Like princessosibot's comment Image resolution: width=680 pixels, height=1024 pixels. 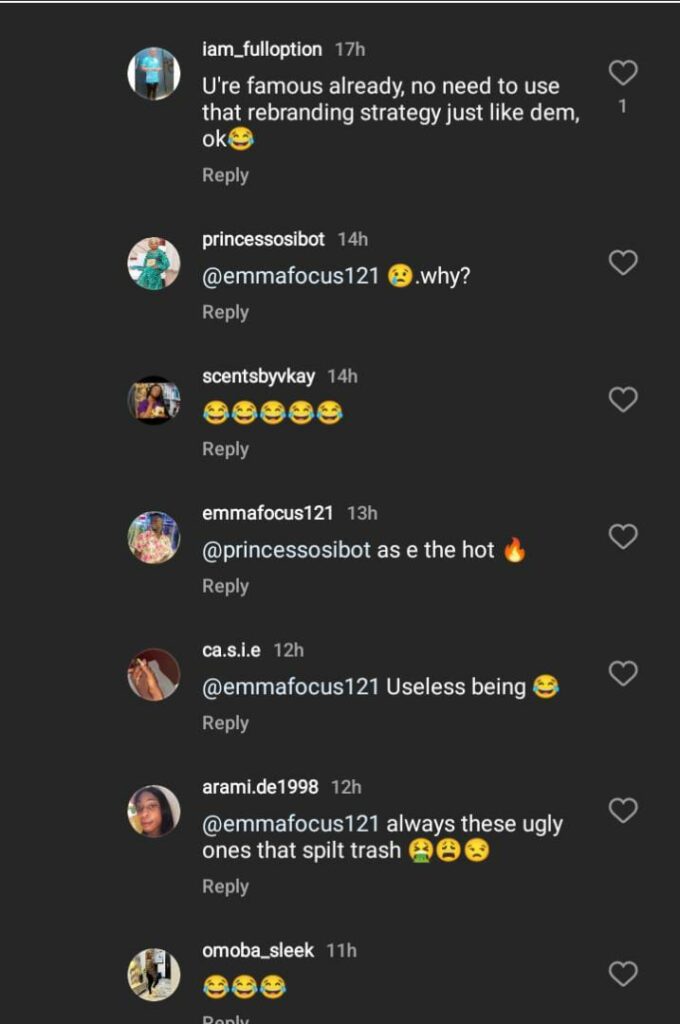(x=623, y=263)
